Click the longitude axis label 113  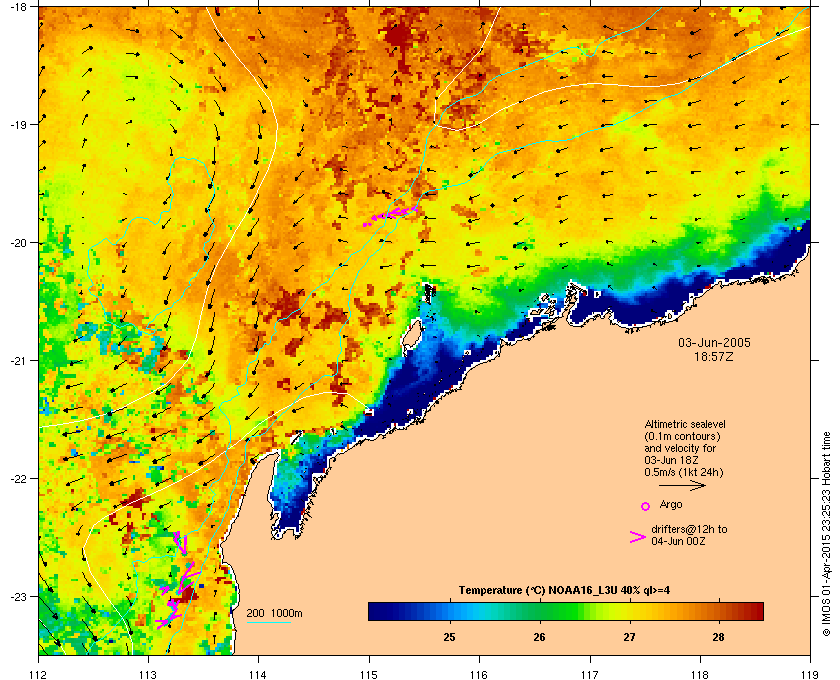click(148, 675)
